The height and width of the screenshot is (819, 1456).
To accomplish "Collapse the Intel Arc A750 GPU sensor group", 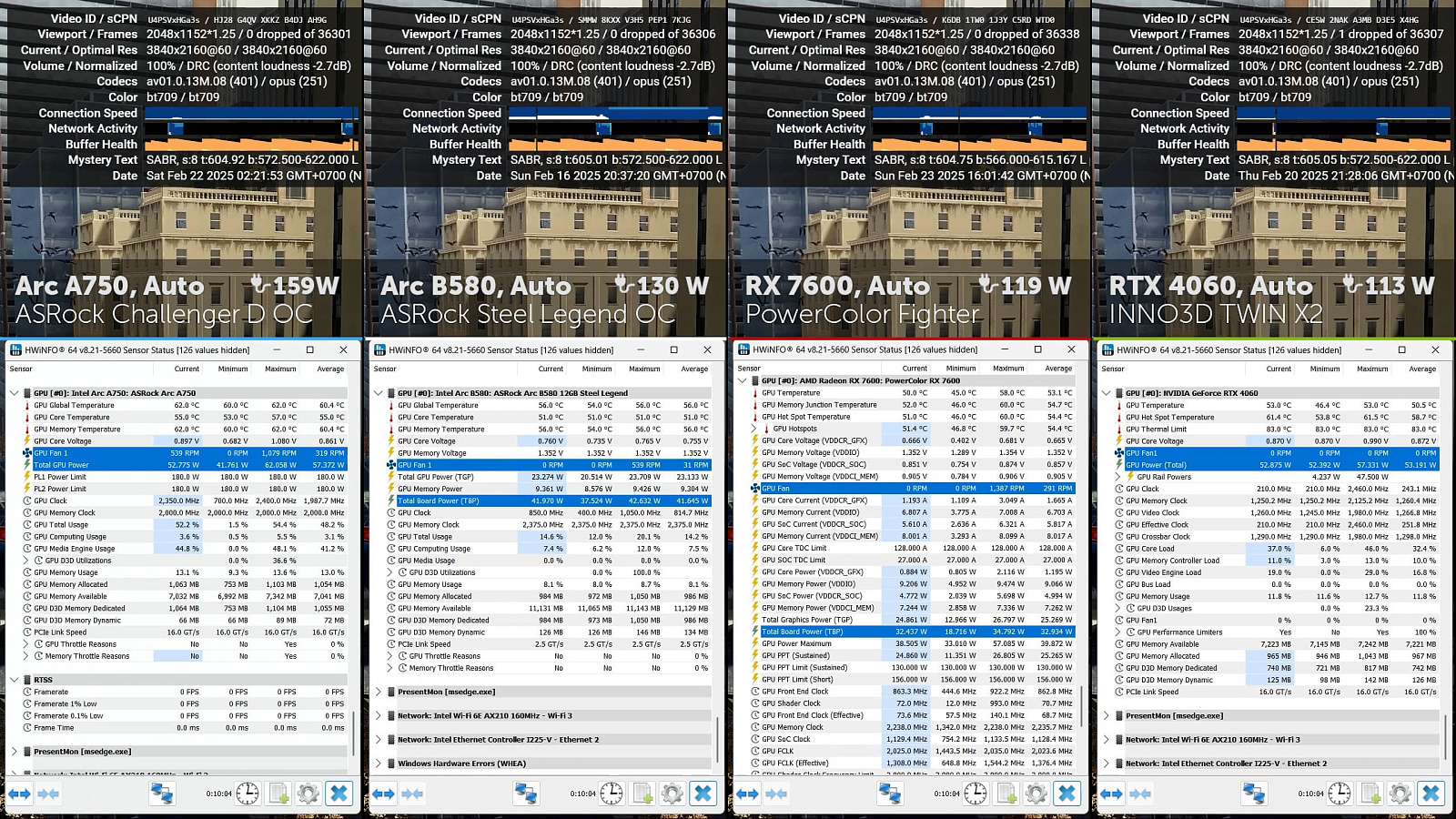I will point(15,393).
